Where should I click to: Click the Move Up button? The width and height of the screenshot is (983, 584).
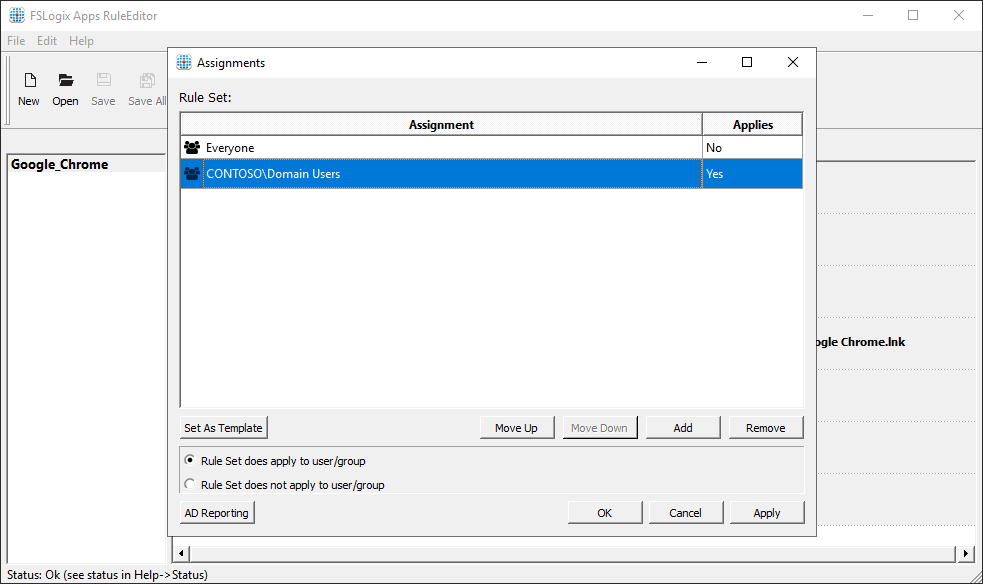tap(516, 428)
